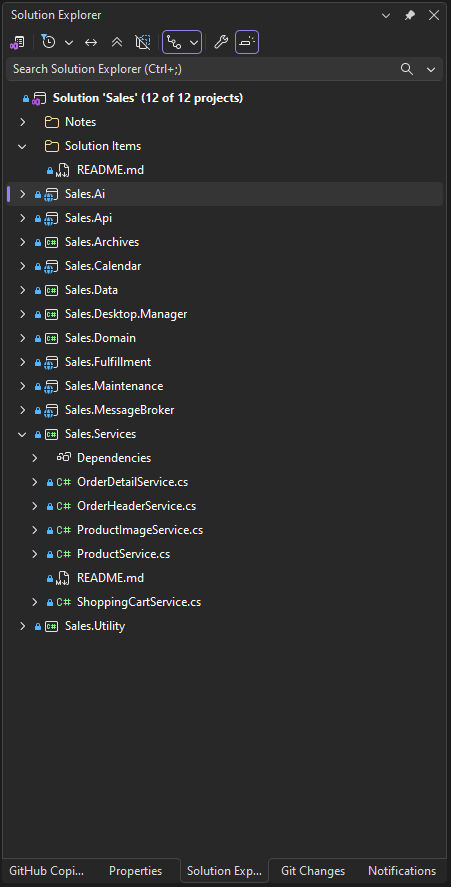Toggle the Show All Files icon

(x=143, y=42)
